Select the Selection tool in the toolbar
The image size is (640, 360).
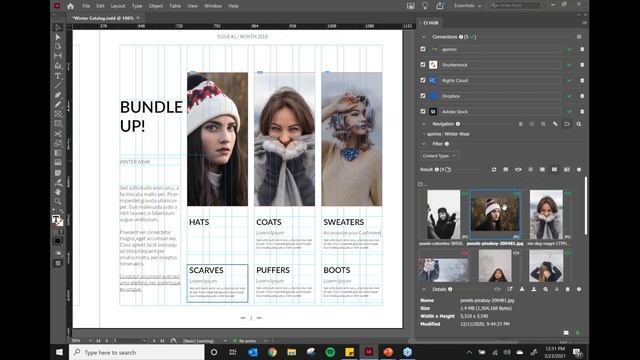(58, 27)
